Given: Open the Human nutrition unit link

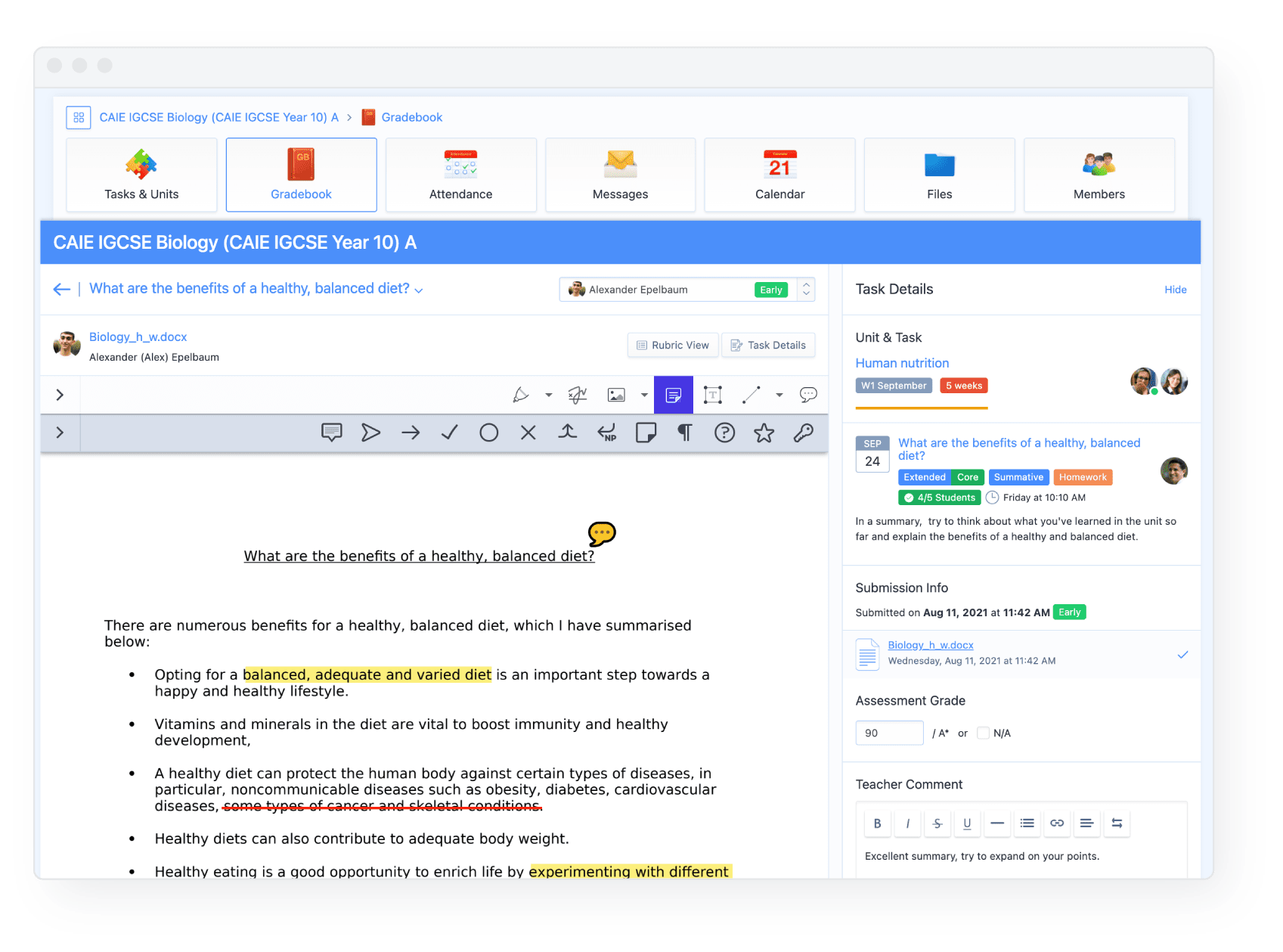Looking at the screenshot, I should [902, 363].
